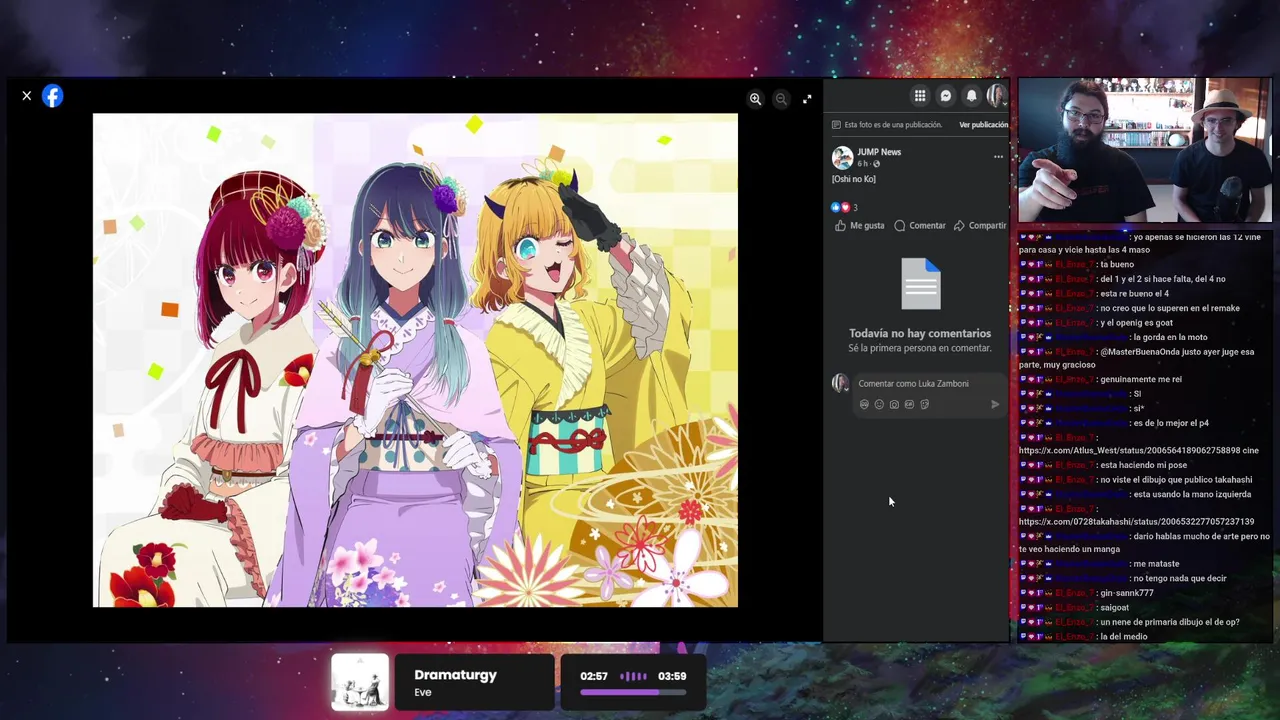Click chat message 'la gorda en la moto'

click(x=1170, y=337)
